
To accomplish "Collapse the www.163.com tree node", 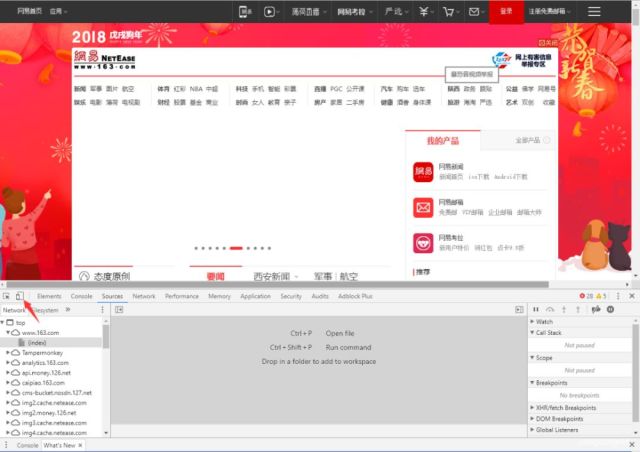I will [x=8, y=333].
